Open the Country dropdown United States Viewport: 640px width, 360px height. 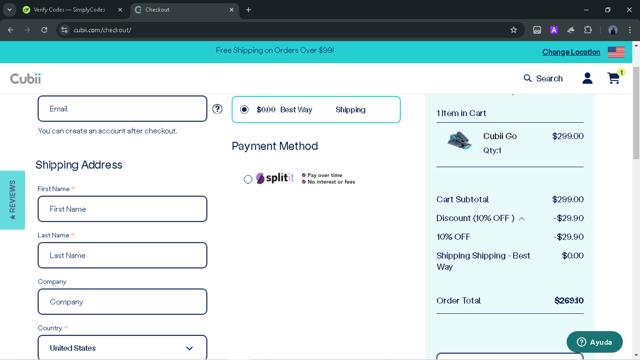coord(122,348)
